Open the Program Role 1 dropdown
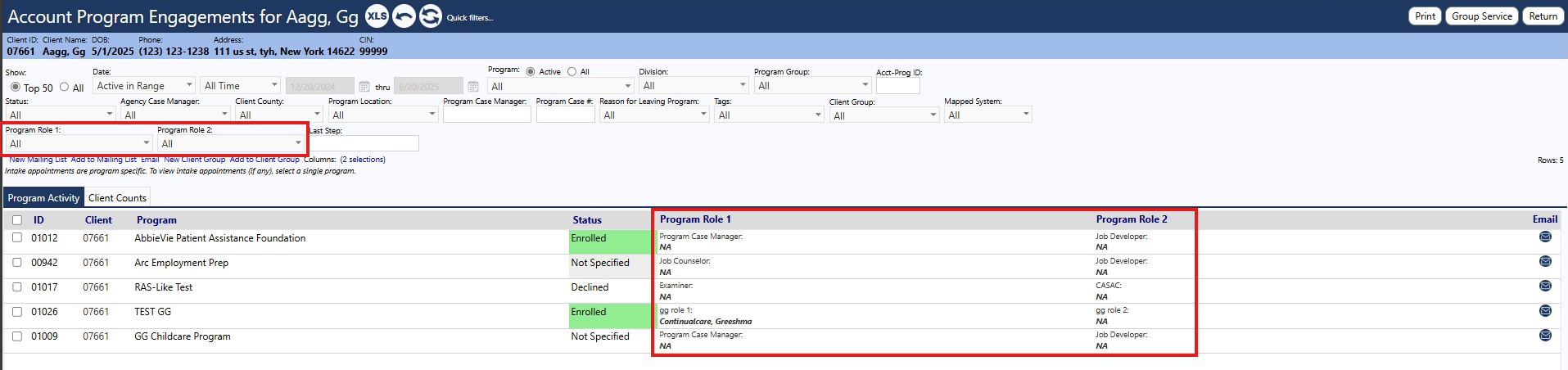1568x370 pixels. tap(79, 143)
